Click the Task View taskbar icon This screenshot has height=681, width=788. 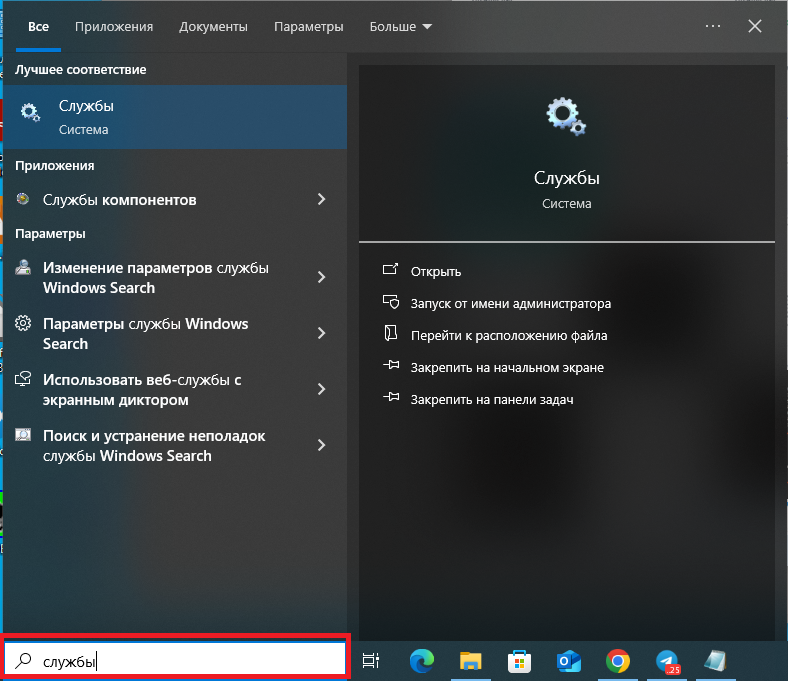tap(371, 660)
